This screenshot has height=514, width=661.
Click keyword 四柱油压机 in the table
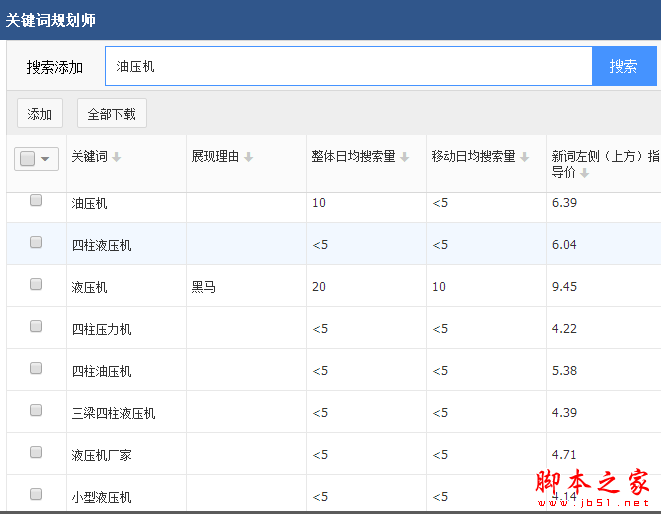101,371
